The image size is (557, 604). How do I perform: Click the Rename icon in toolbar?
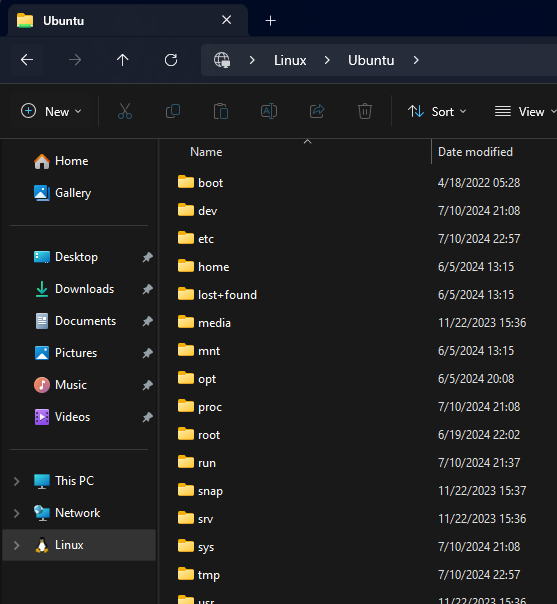(269, 111)
